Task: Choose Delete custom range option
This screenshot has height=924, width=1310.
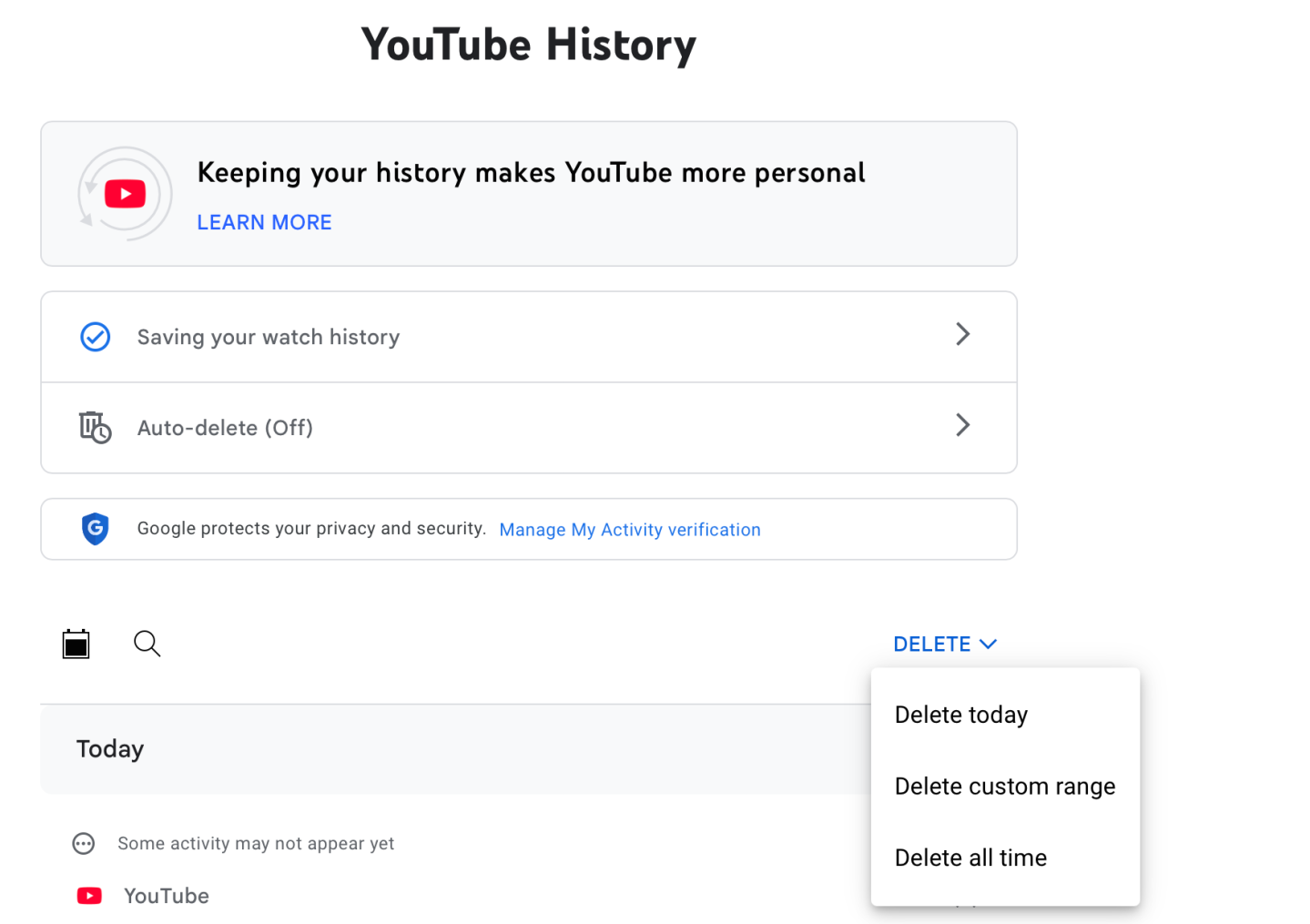Action: [x=1004, y=787]
